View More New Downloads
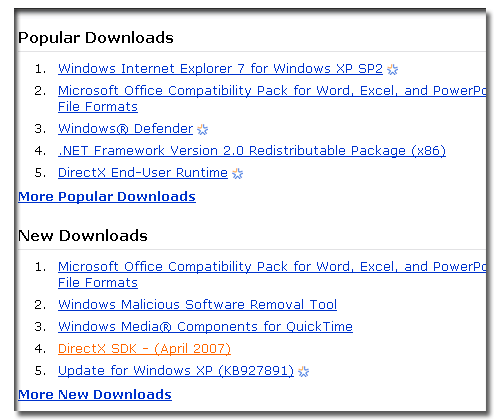This screenshot has width=500, height=420. point(95,395)
